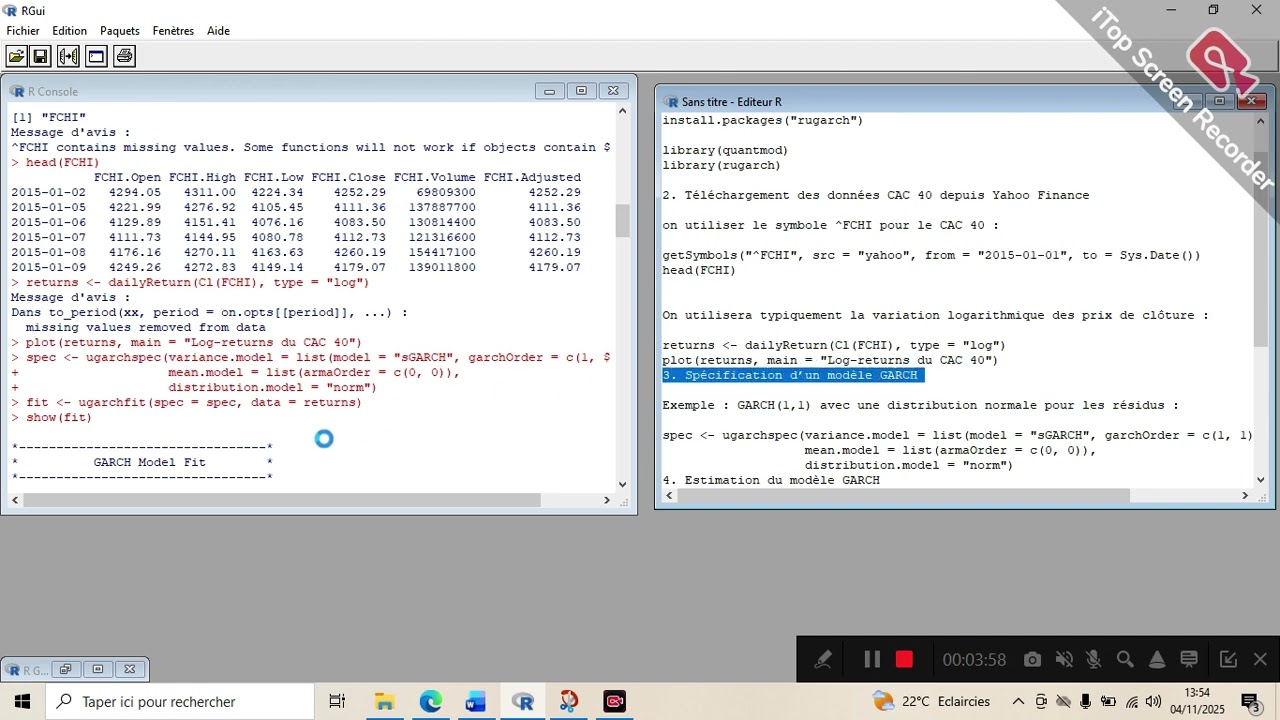Viewport: 1280px width, 720px height.
Task: Close the recorder control bar
Action: (1260, 659)
